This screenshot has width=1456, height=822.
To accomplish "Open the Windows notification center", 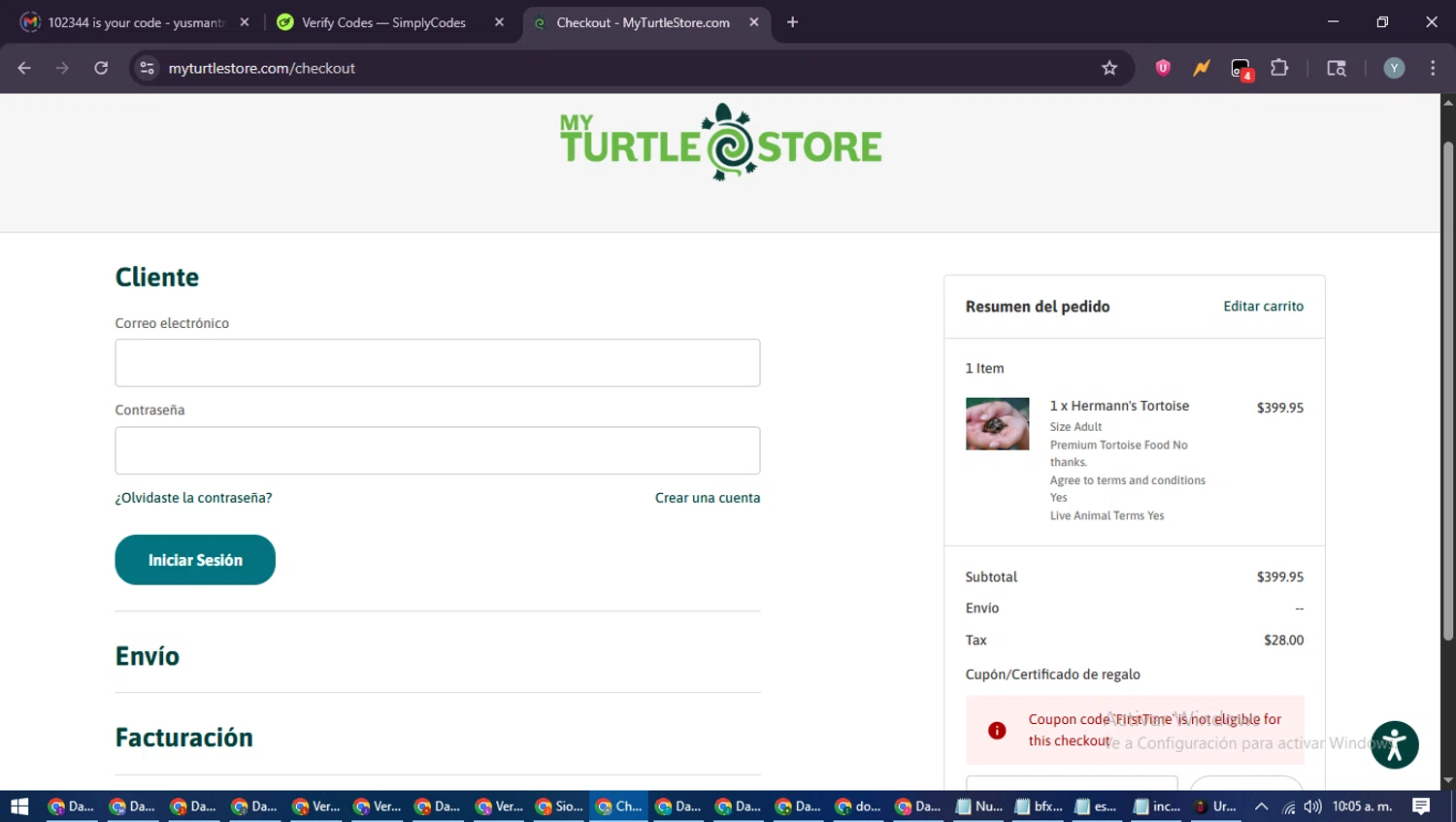I will click(1421, 806).
